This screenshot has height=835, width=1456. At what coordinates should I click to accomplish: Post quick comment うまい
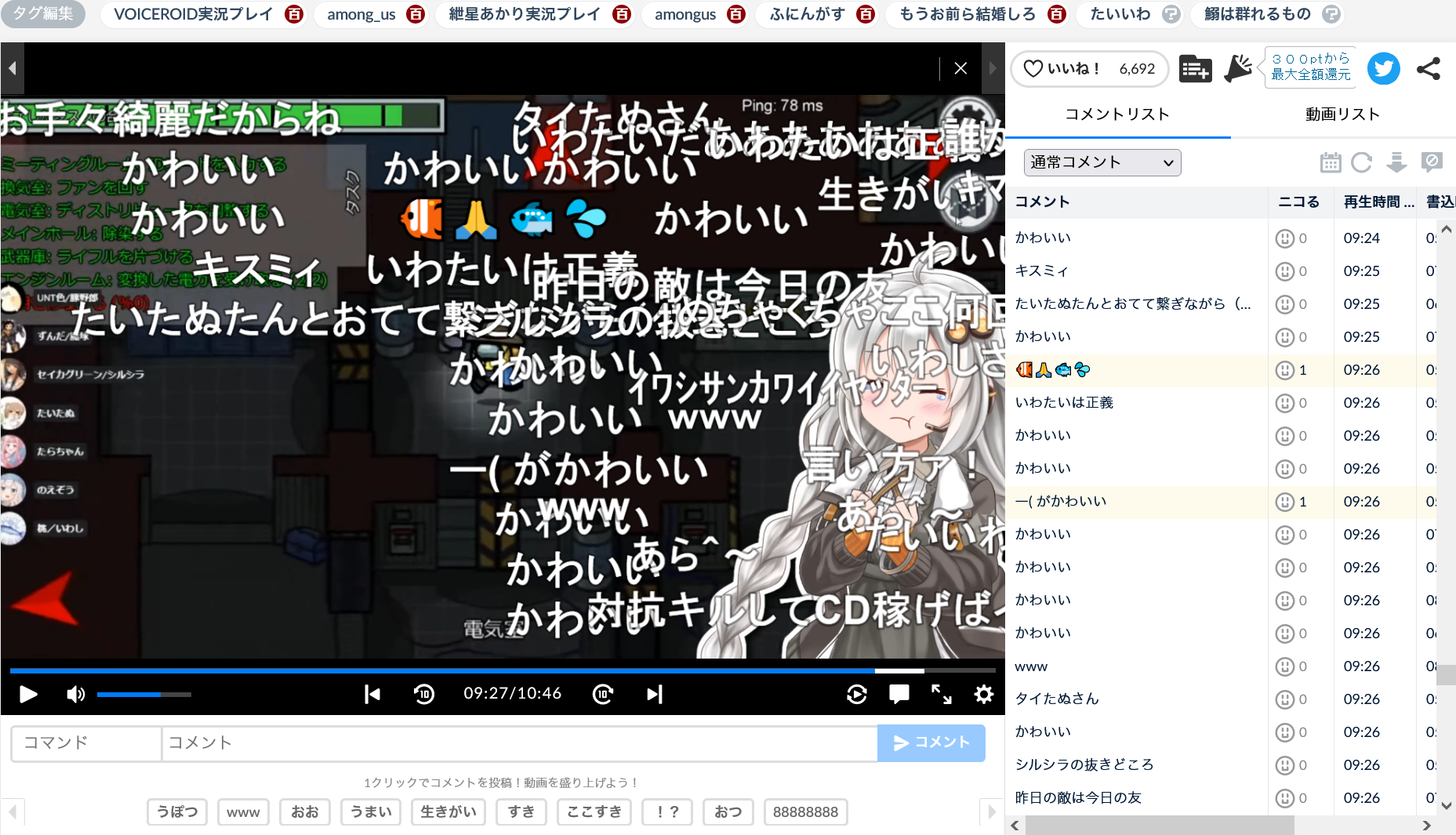pyautogui.click(x=371, y=812)
